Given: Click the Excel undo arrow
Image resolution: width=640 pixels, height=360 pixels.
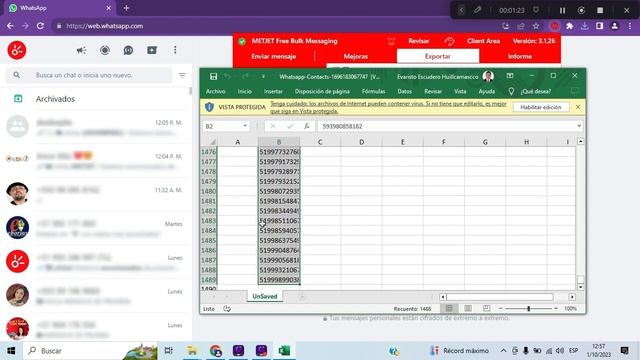Looking at the screenshot, I should (227, 76).
